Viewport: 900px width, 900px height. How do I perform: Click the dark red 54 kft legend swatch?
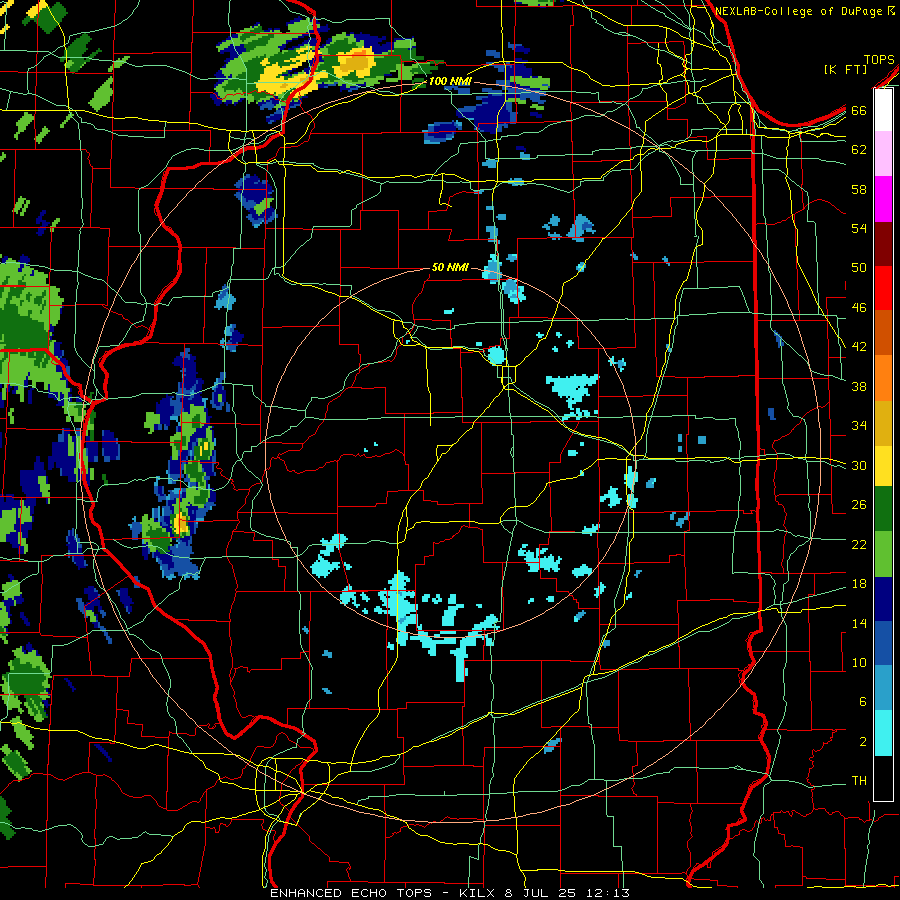tap(883, 243)
